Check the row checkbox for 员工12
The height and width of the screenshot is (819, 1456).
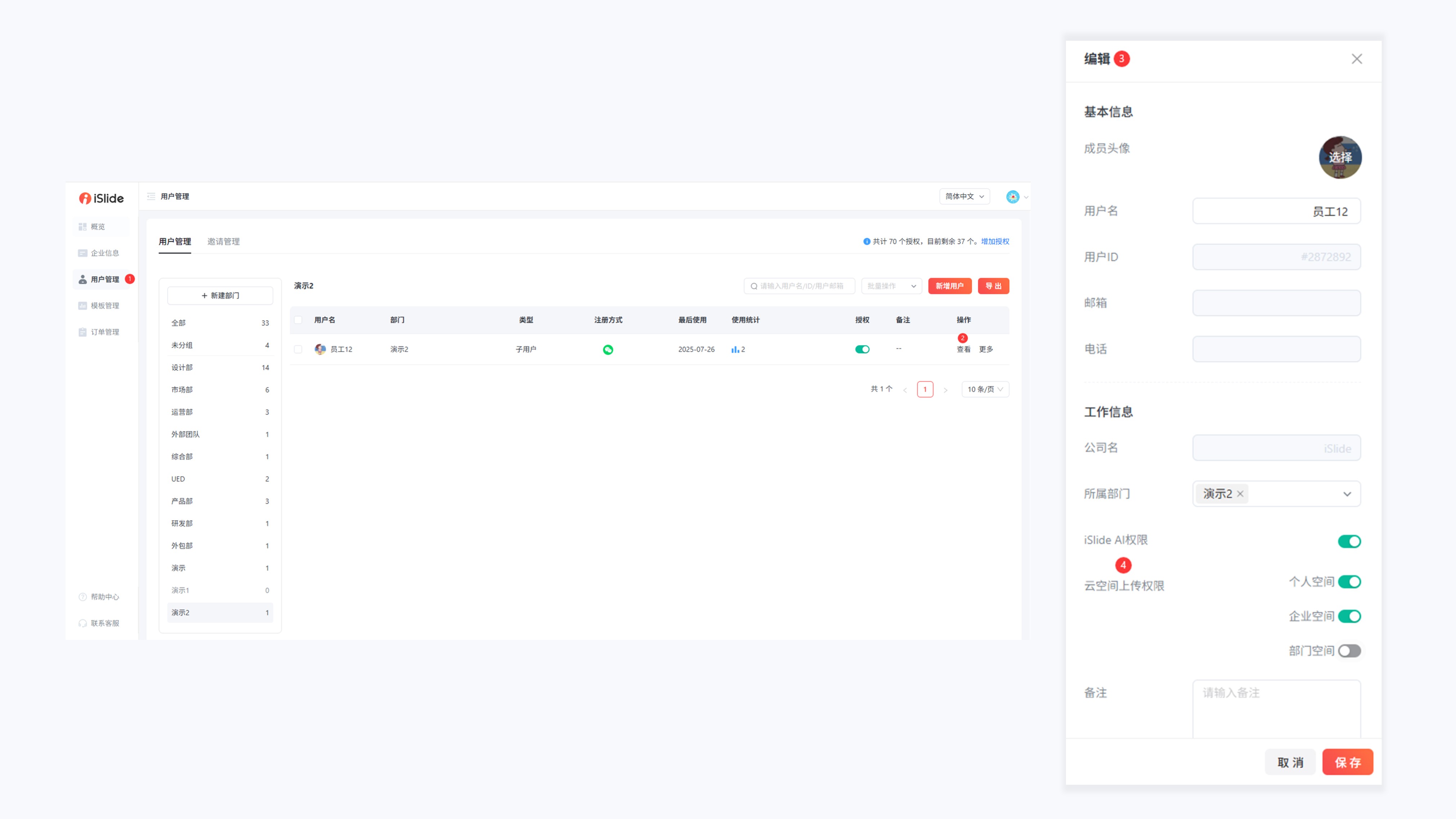click(x=298, y=349)
